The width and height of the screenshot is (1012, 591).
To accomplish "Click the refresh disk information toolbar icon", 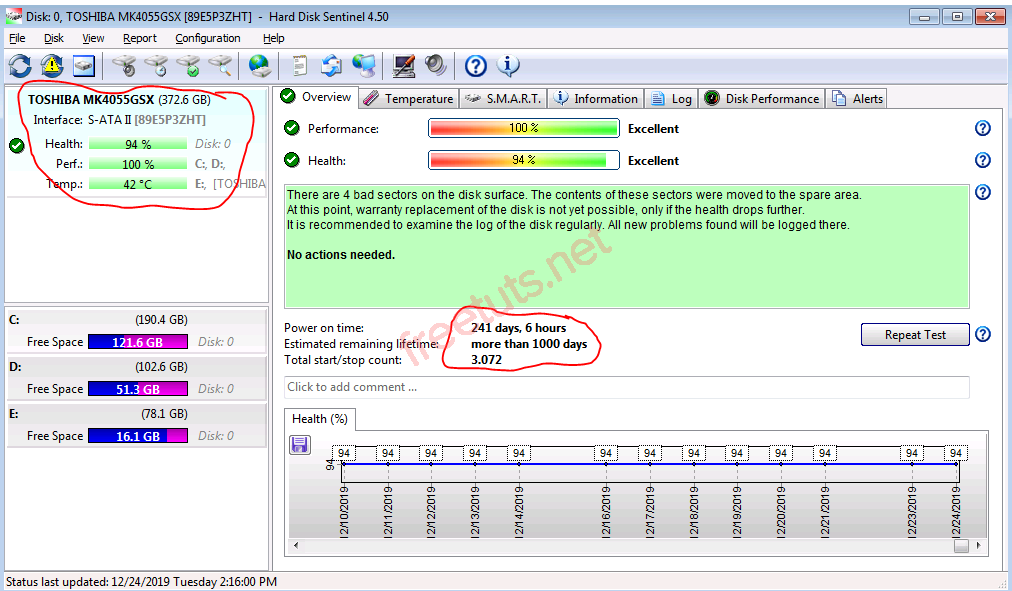I will 20,66.
